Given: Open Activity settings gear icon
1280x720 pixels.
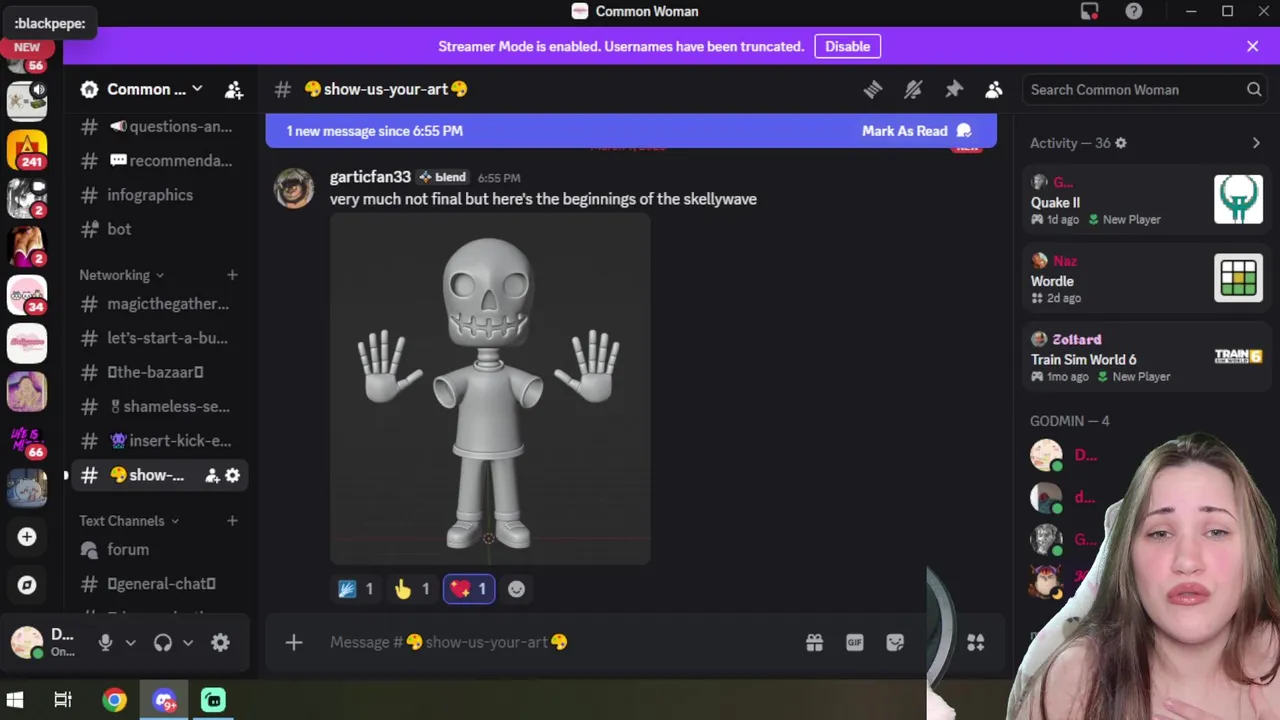Looking at the screenshot, I should (1121, 143).
